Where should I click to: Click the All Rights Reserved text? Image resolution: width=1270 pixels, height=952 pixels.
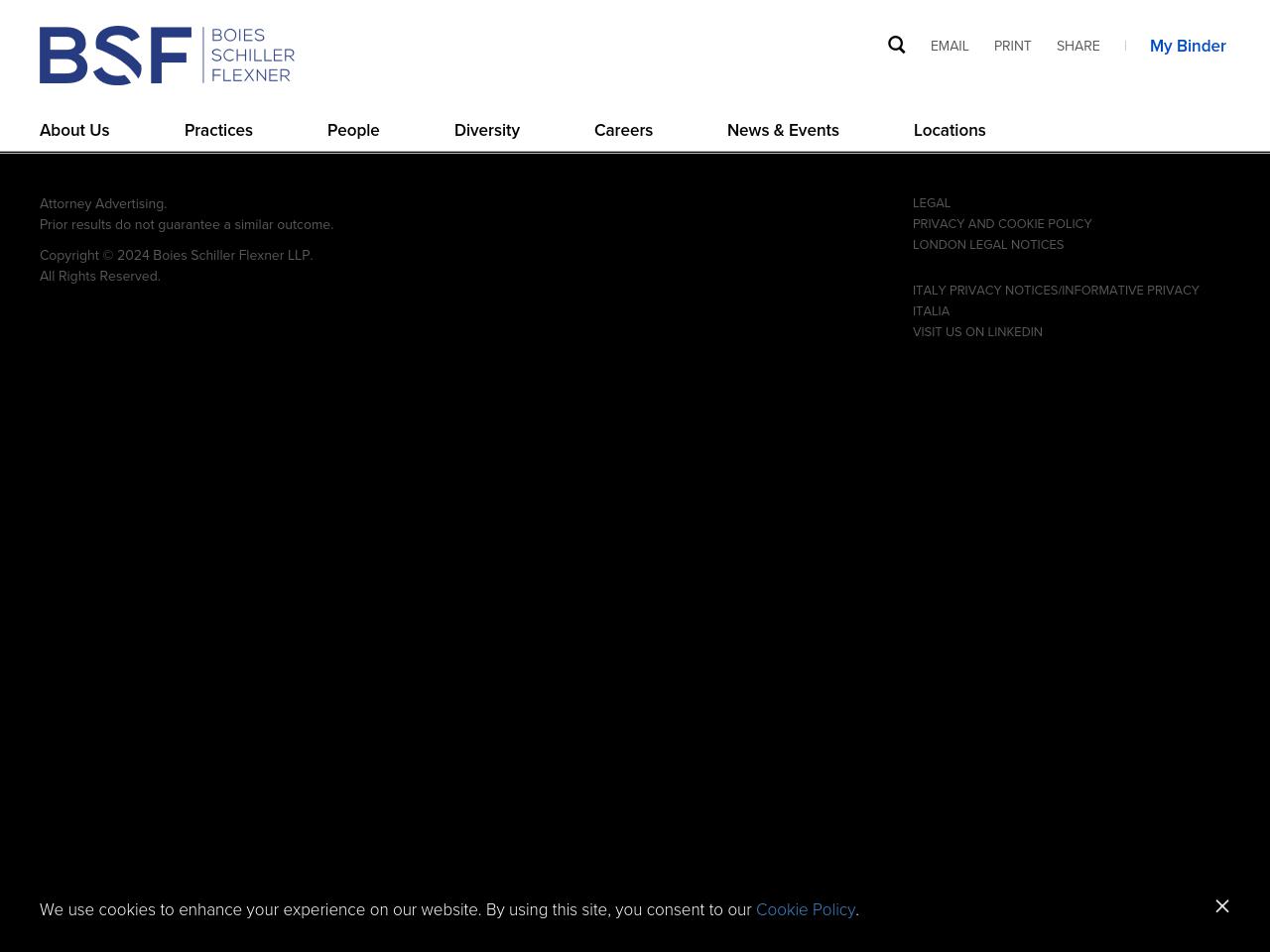point(99,276)
